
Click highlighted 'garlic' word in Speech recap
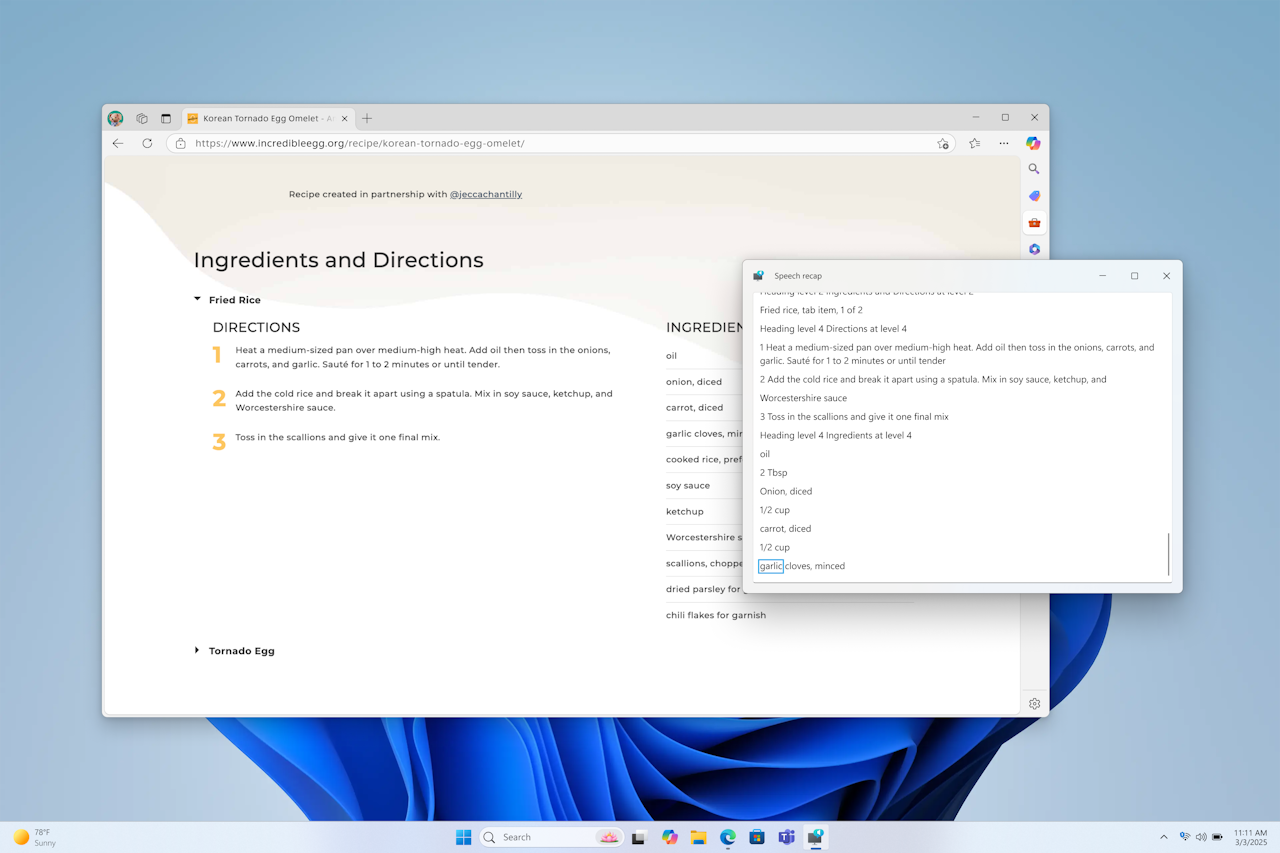[x=771, y=566]
